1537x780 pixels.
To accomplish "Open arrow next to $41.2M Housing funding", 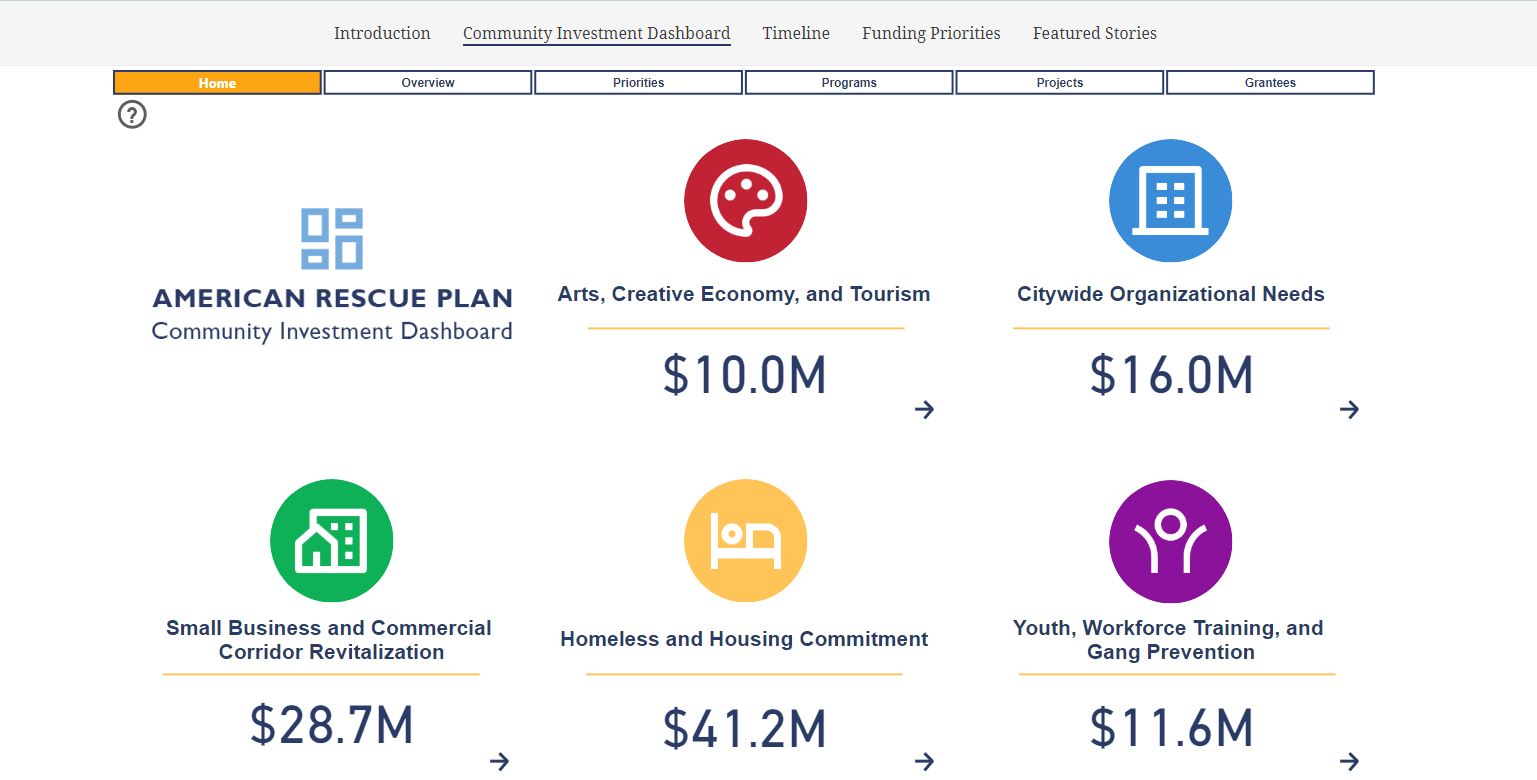I will [924, 762].
